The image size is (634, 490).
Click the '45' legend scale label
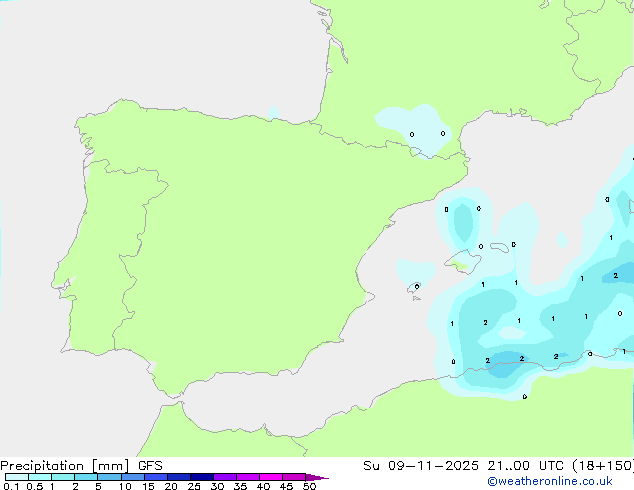[286, 486]
